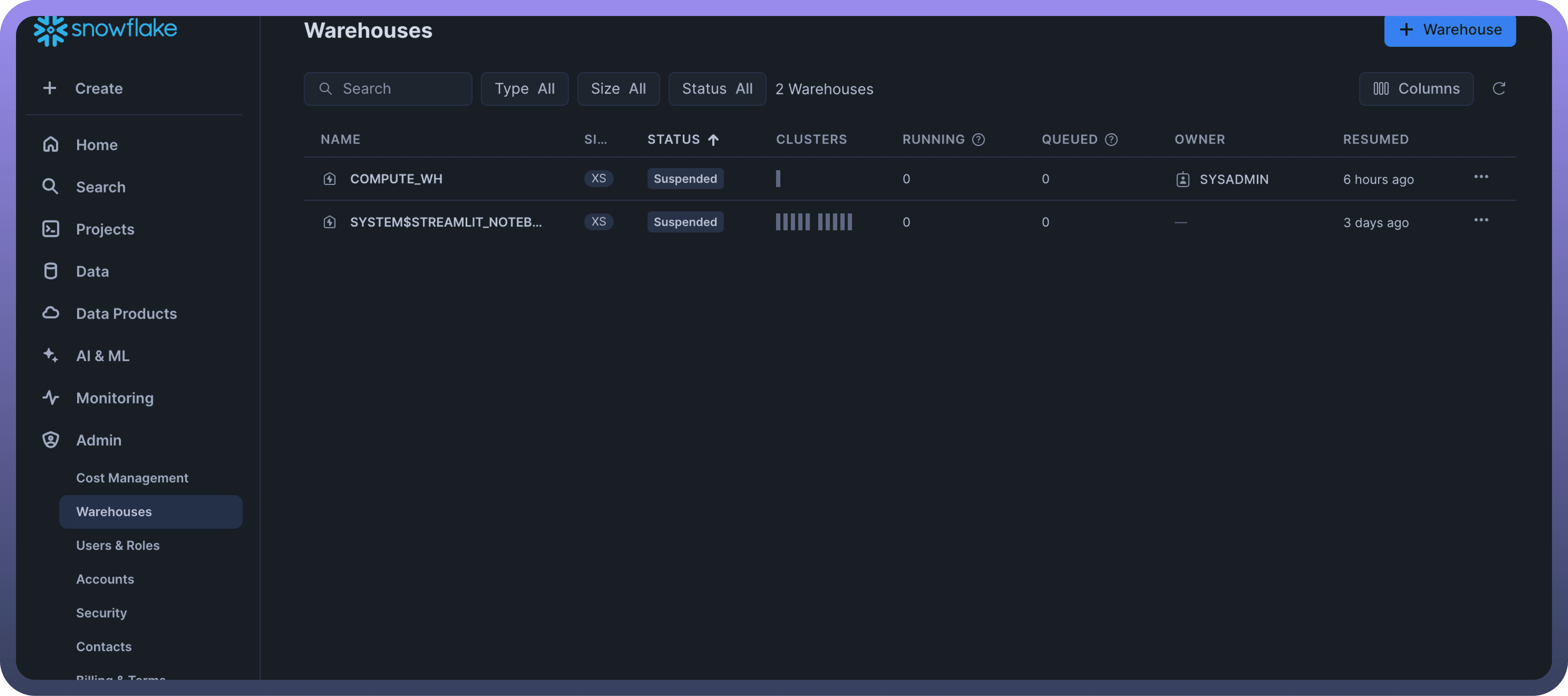
Task: Click the refresh warehouses icon
Action: (1499, 89)
